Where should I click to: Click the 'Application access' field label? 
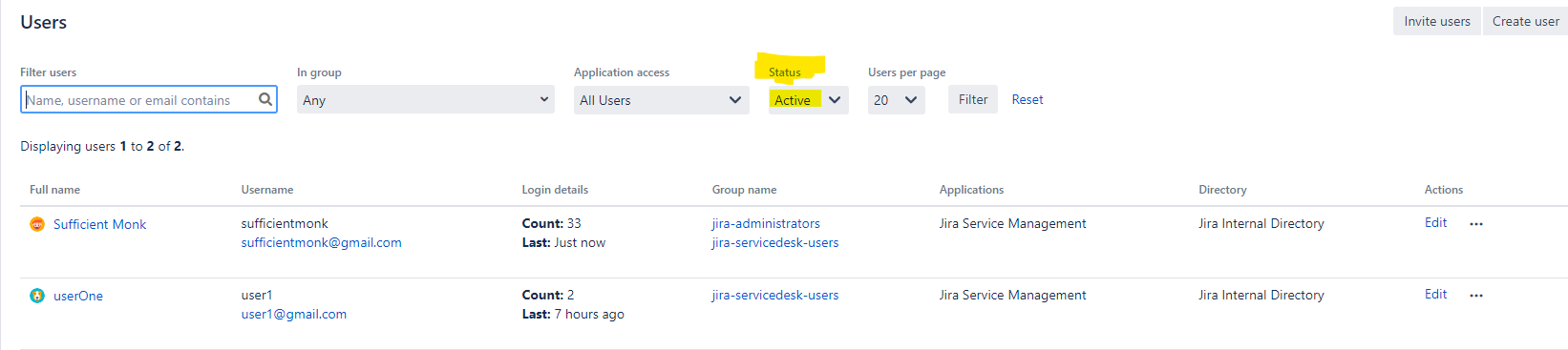(622, 72)
